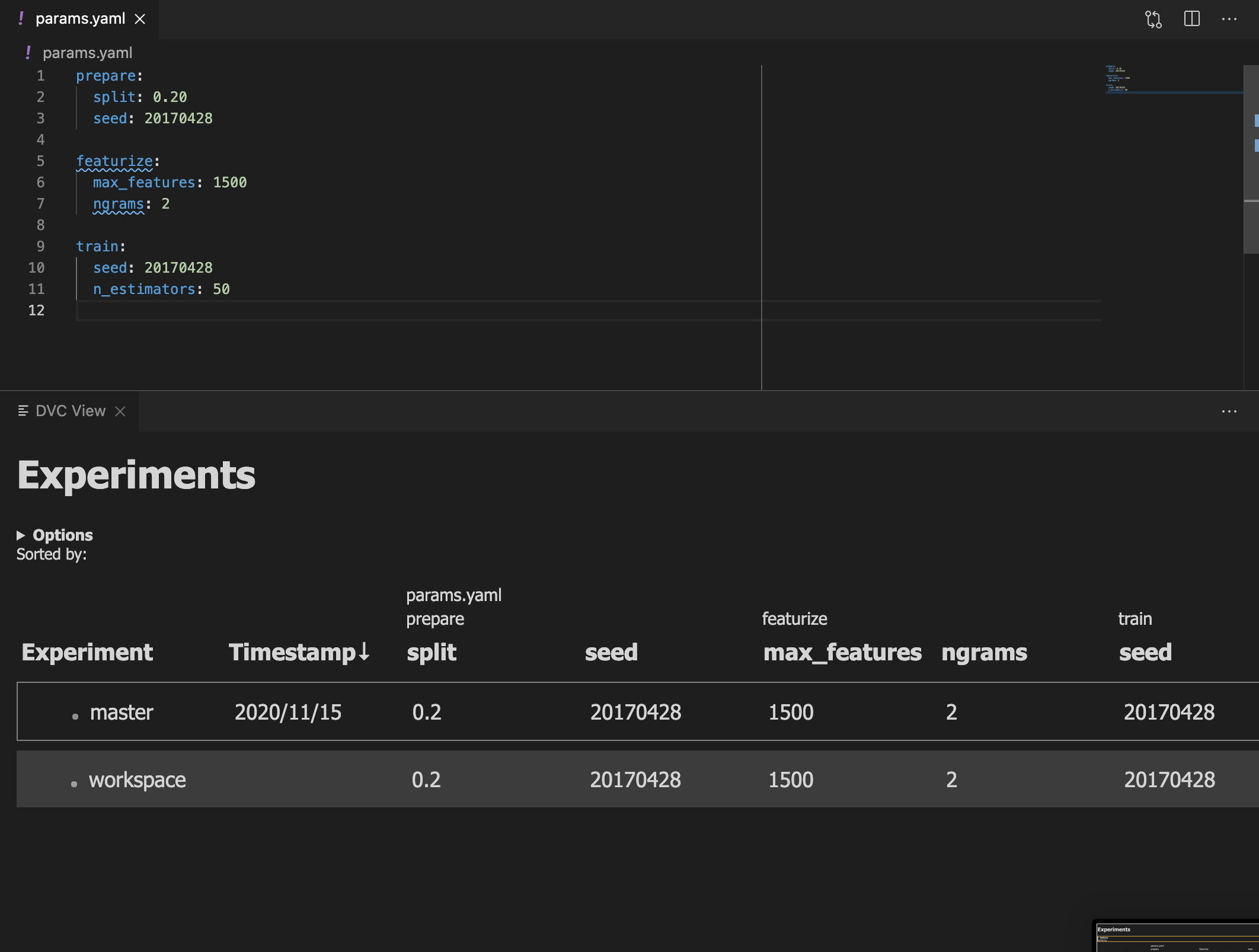Click the max_features column header
The width and height of the screenshot is (1259, 952).
tap(842, 652)
